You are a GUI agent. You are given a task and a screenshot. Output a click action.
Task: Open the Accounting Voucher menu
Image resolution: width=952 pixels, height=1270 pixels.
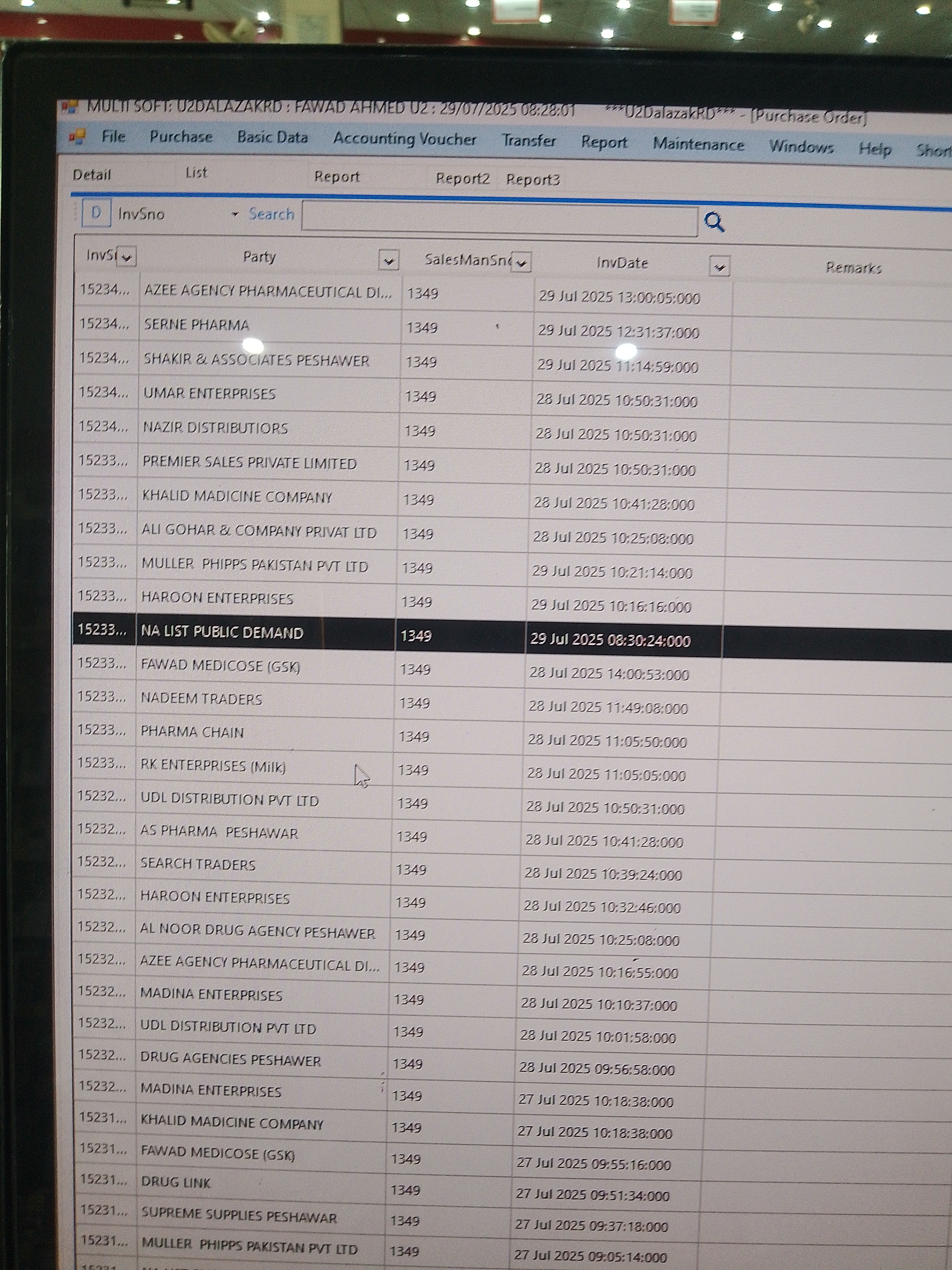(x=405, y=139)
